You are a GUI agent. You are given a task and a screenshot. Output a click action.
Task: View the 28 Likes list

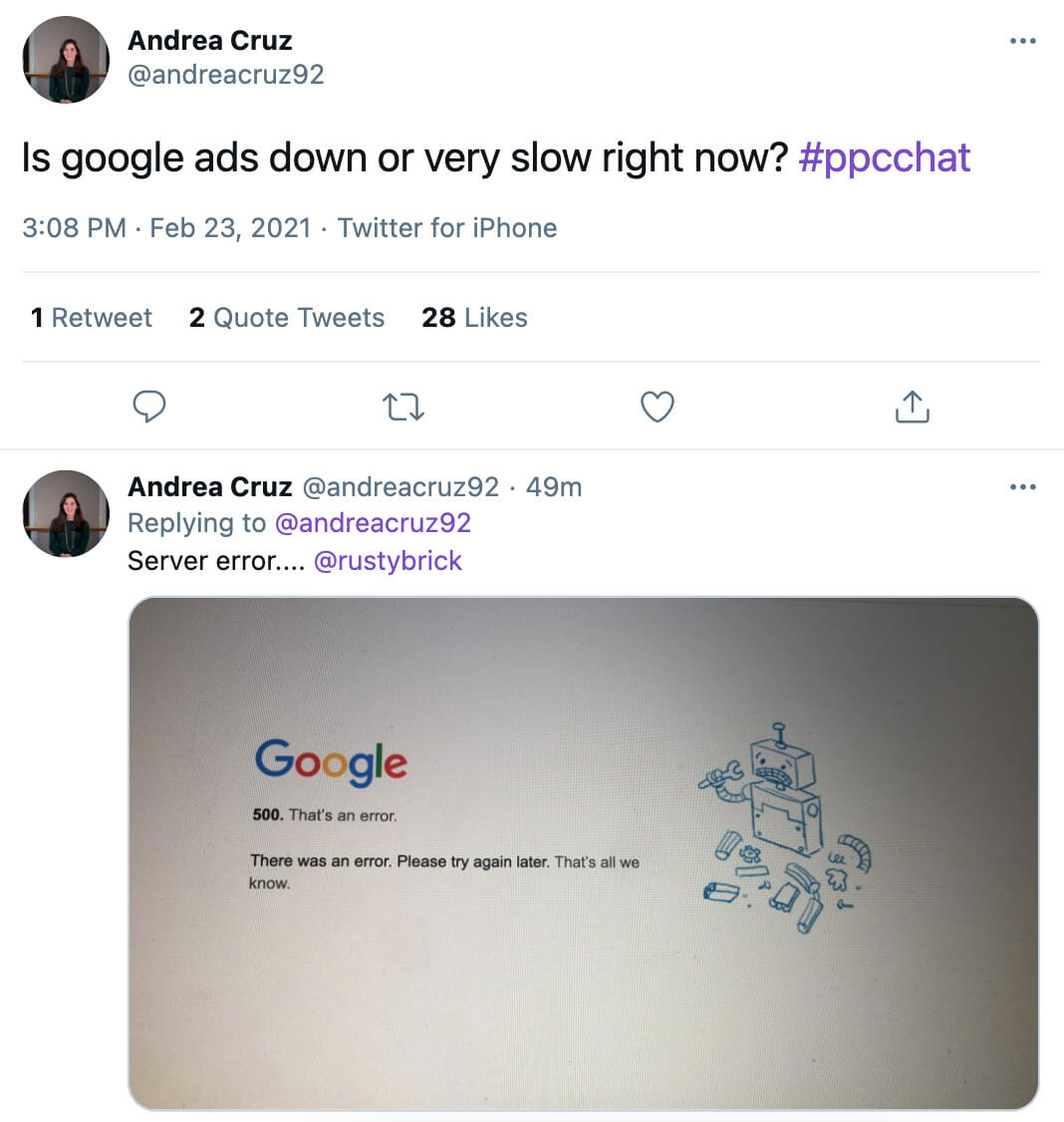click(x=474, y=318)
